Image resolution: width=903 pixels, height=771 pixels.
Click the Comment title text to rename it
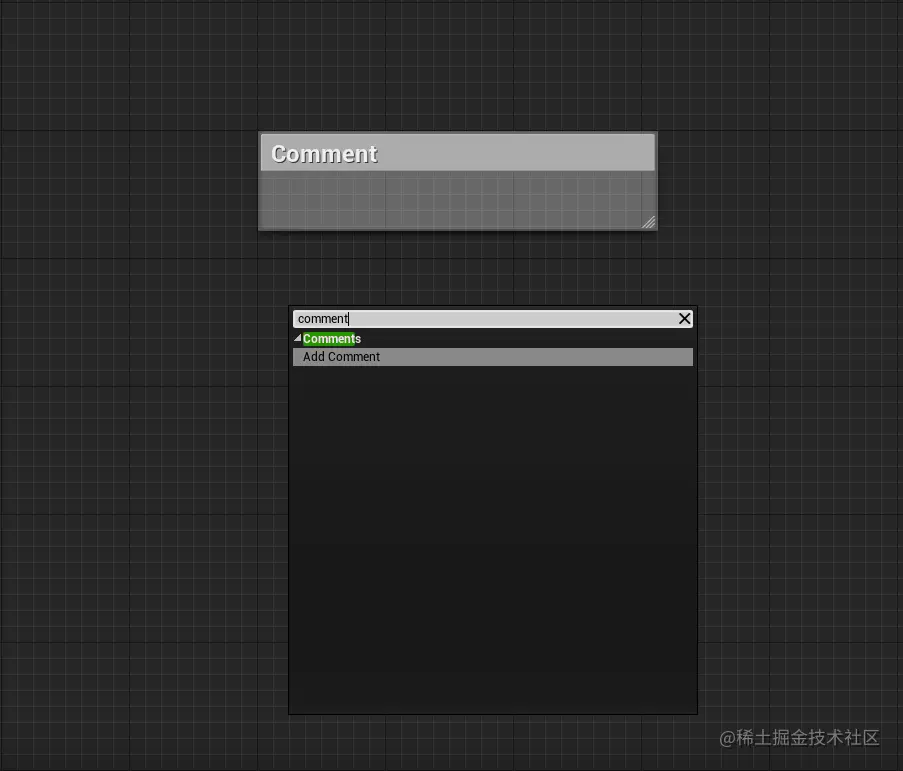pyautogui.click(x=323, y=153)
